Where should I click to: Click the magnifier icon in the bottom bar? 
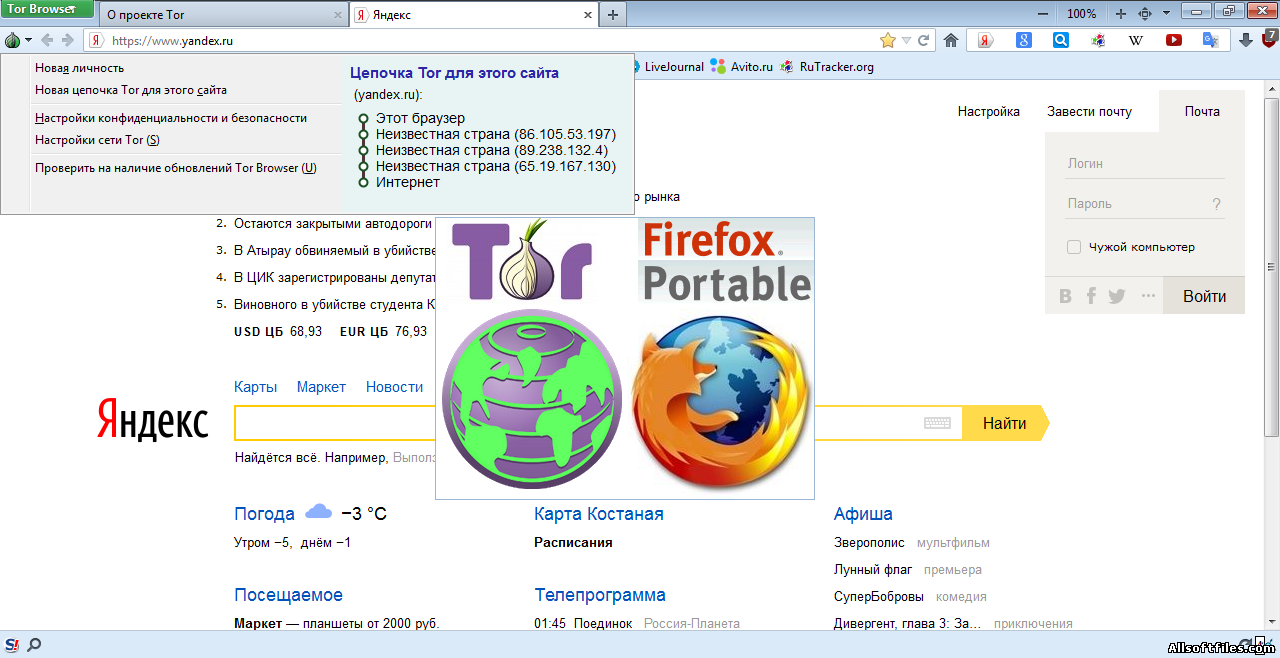34,645
